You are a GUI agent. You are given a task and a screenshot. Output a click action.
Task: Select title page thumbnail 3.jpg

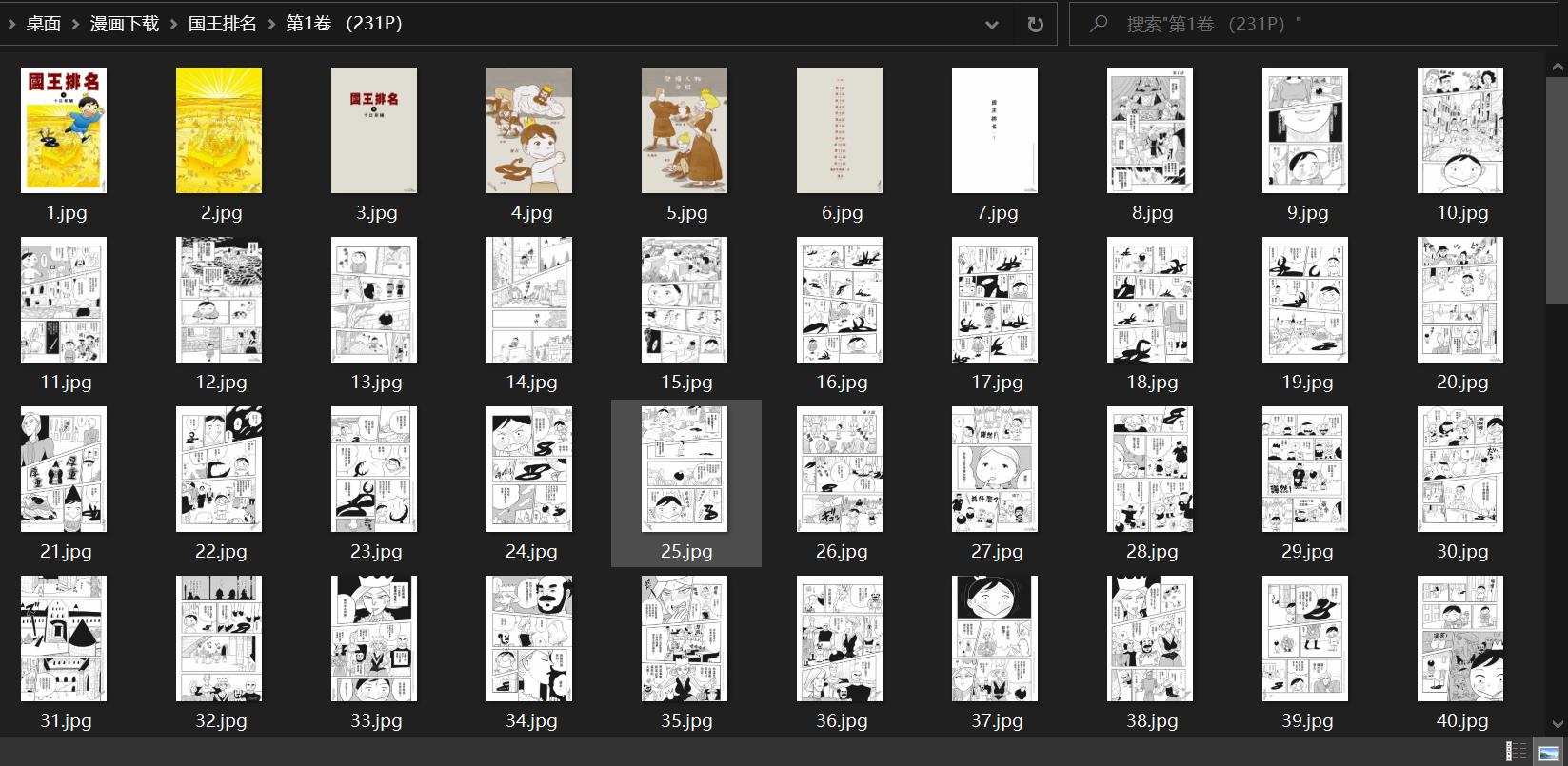point(375,130)
